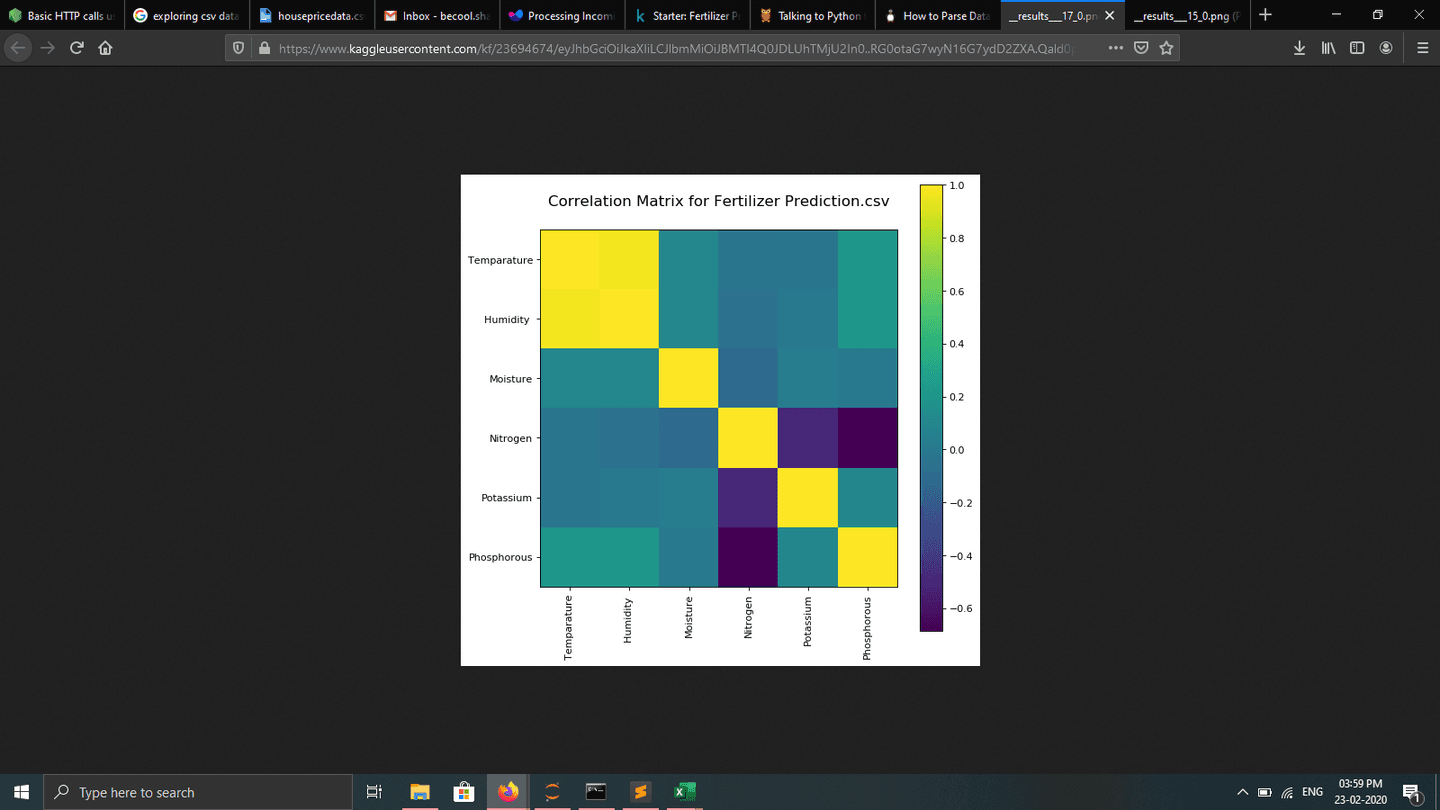
Task: Open a new browser tab
Action: point(1265,15)
